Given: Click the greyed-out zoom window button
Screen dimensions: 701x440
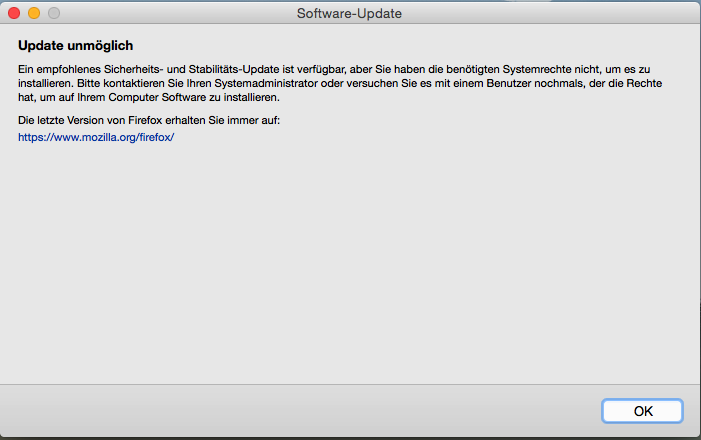Looking at the screenshot, I should pos(54,13).
